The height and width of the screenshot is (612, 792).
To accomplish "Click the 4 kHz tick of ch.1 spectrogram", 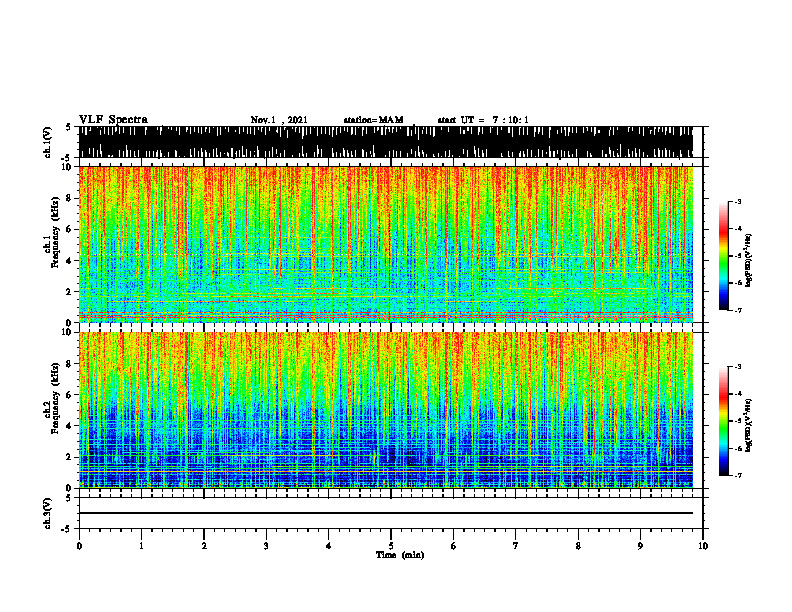I will pyautogui.click(x=70, y=261).
